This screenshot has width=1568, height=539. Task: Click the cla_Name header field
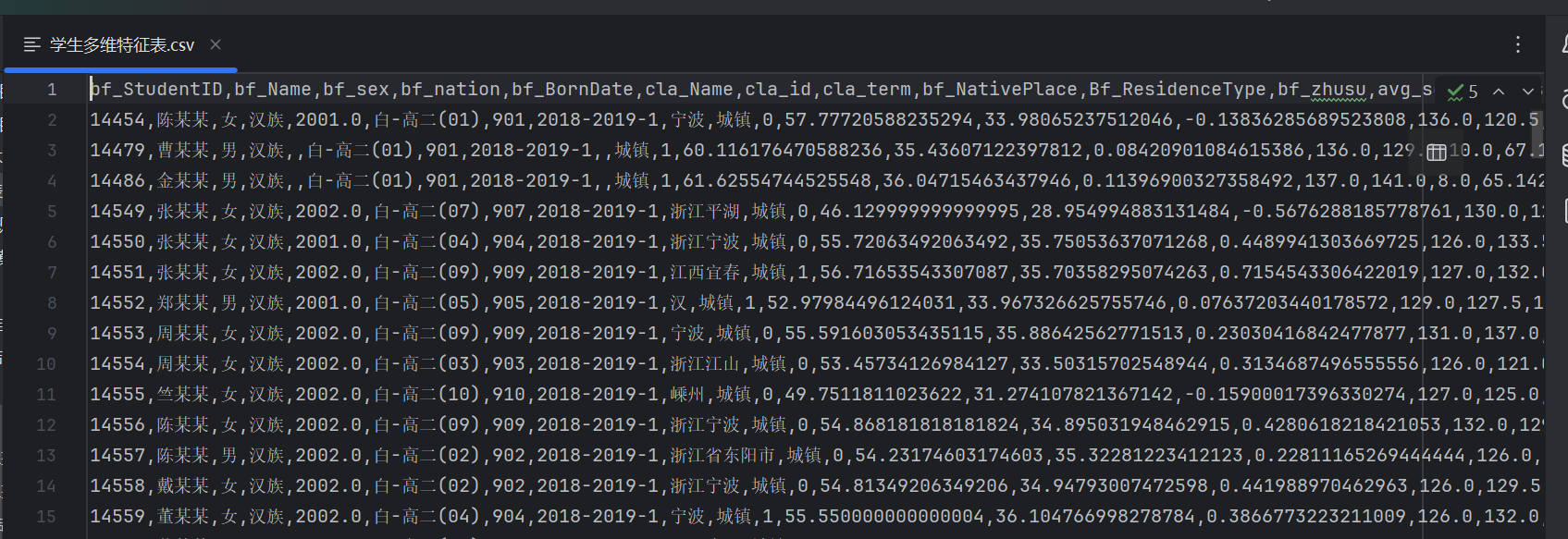click(x=689, y=90)
